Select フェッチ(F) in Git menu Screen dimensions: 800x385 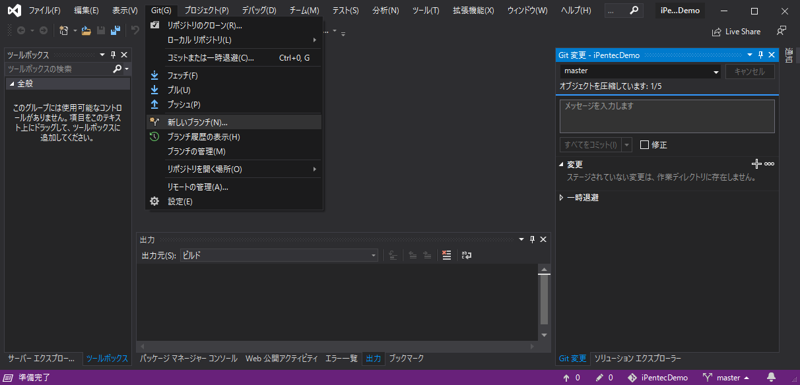pos(234,75)
